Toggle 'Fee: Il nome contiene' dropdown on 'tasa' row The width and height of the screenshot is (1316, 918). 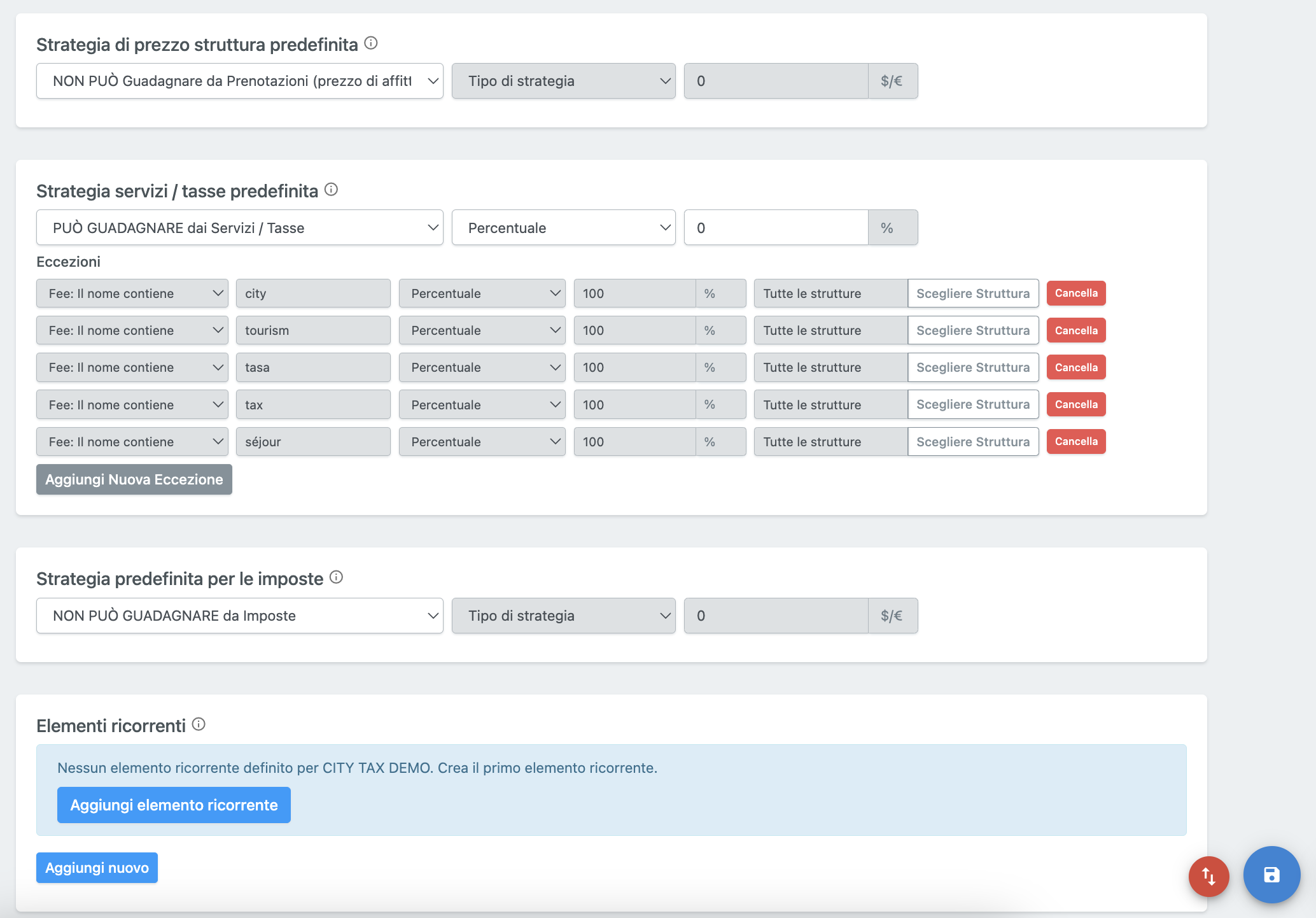133,367
